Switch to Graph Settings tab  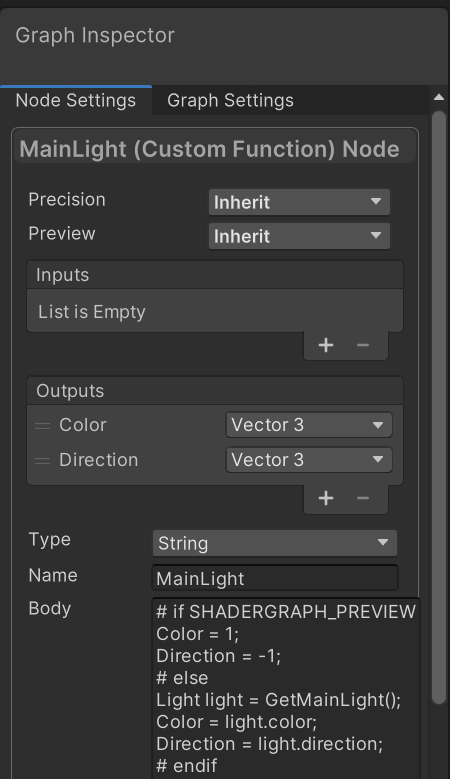point(230,100)
